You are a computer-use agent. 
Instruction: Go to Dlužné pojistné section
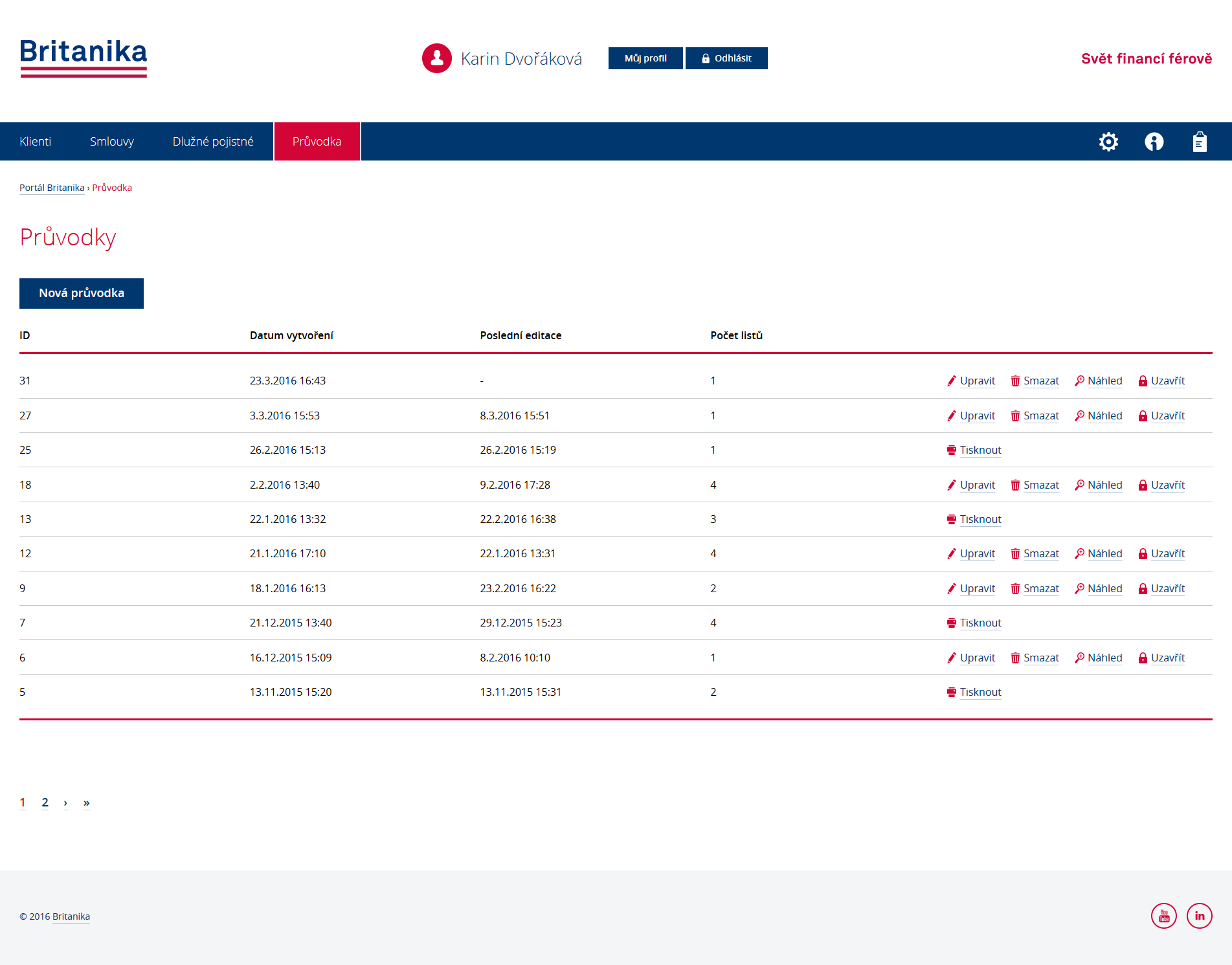coord(213,142)
